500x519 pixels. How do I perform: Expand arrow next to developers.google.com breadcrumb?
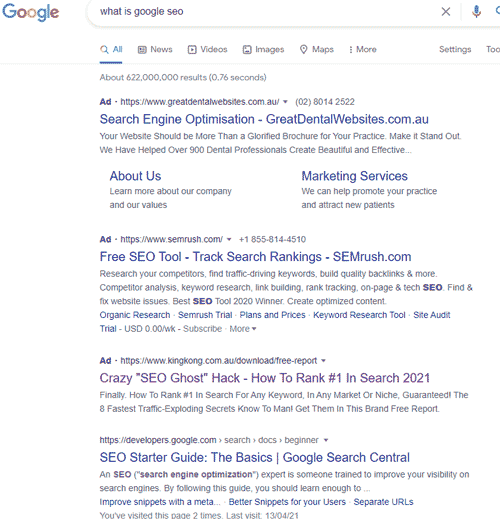326,440
